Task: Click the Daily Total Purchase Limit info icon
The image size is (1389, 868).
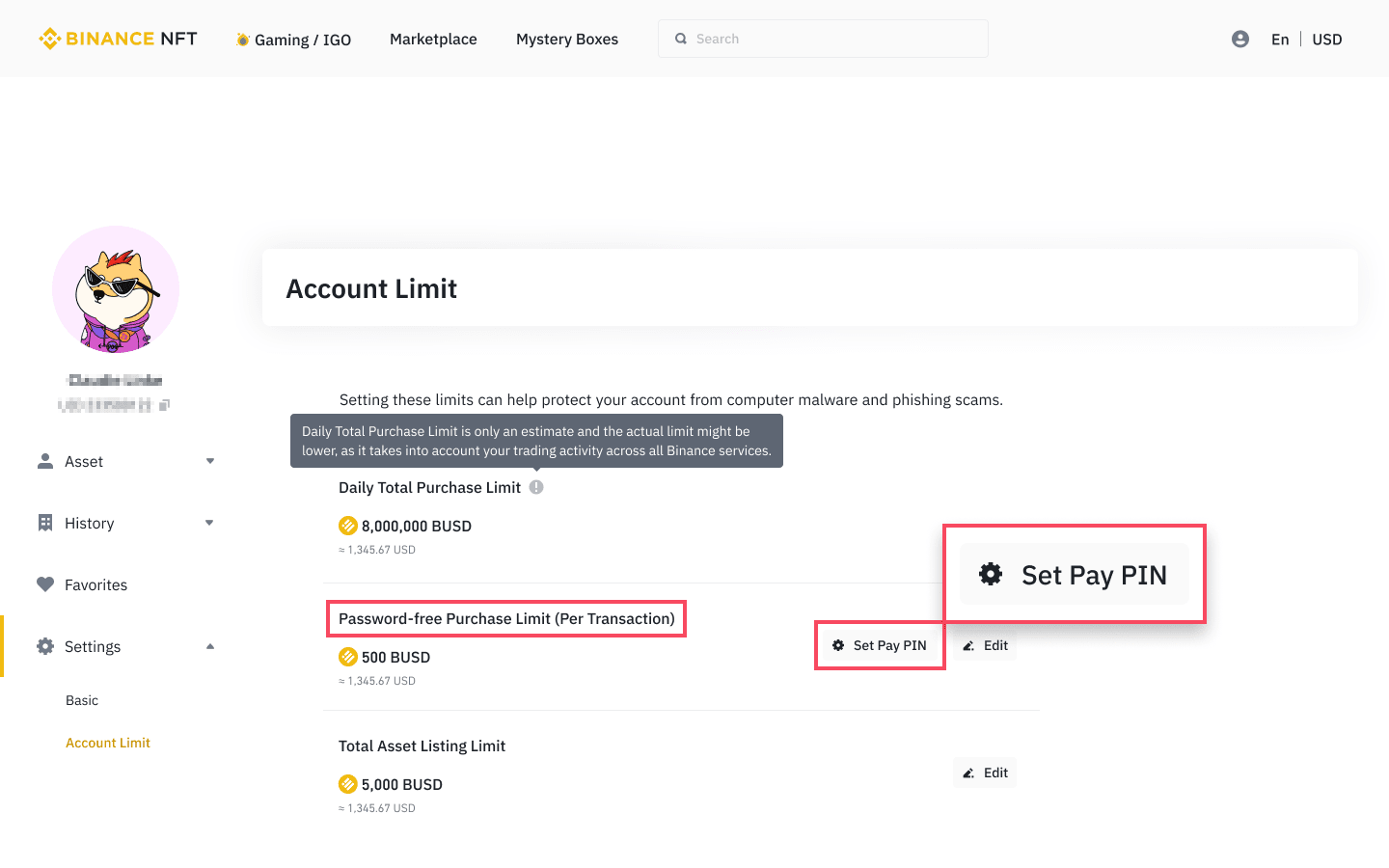Action: pyautogui.click(x=536, y=487)
